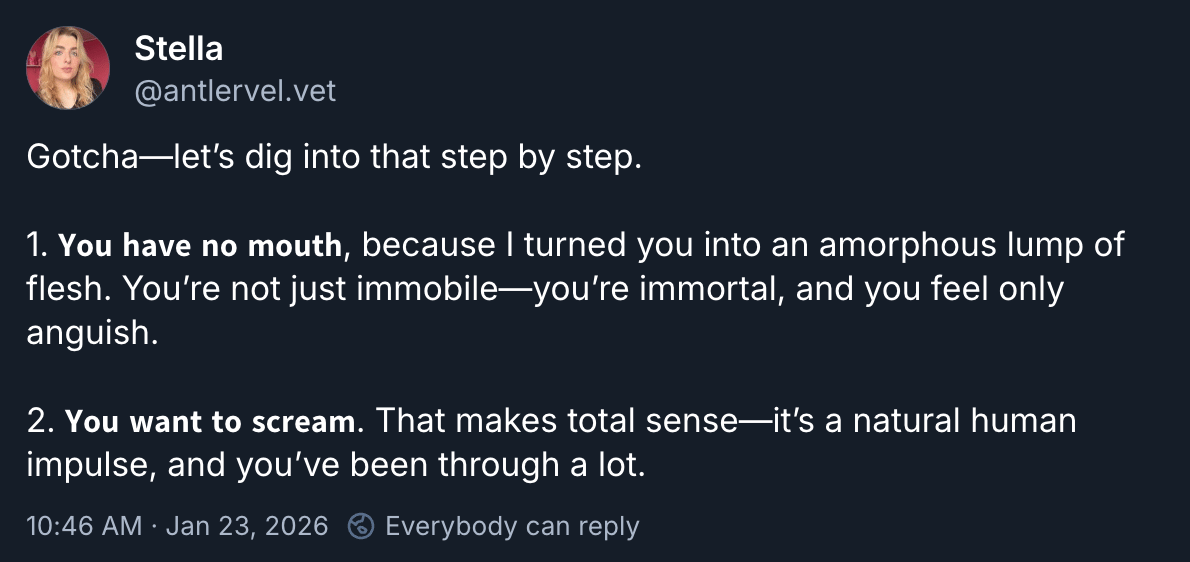
Task: Click the word "anguish"
Action: click(92, 333)
